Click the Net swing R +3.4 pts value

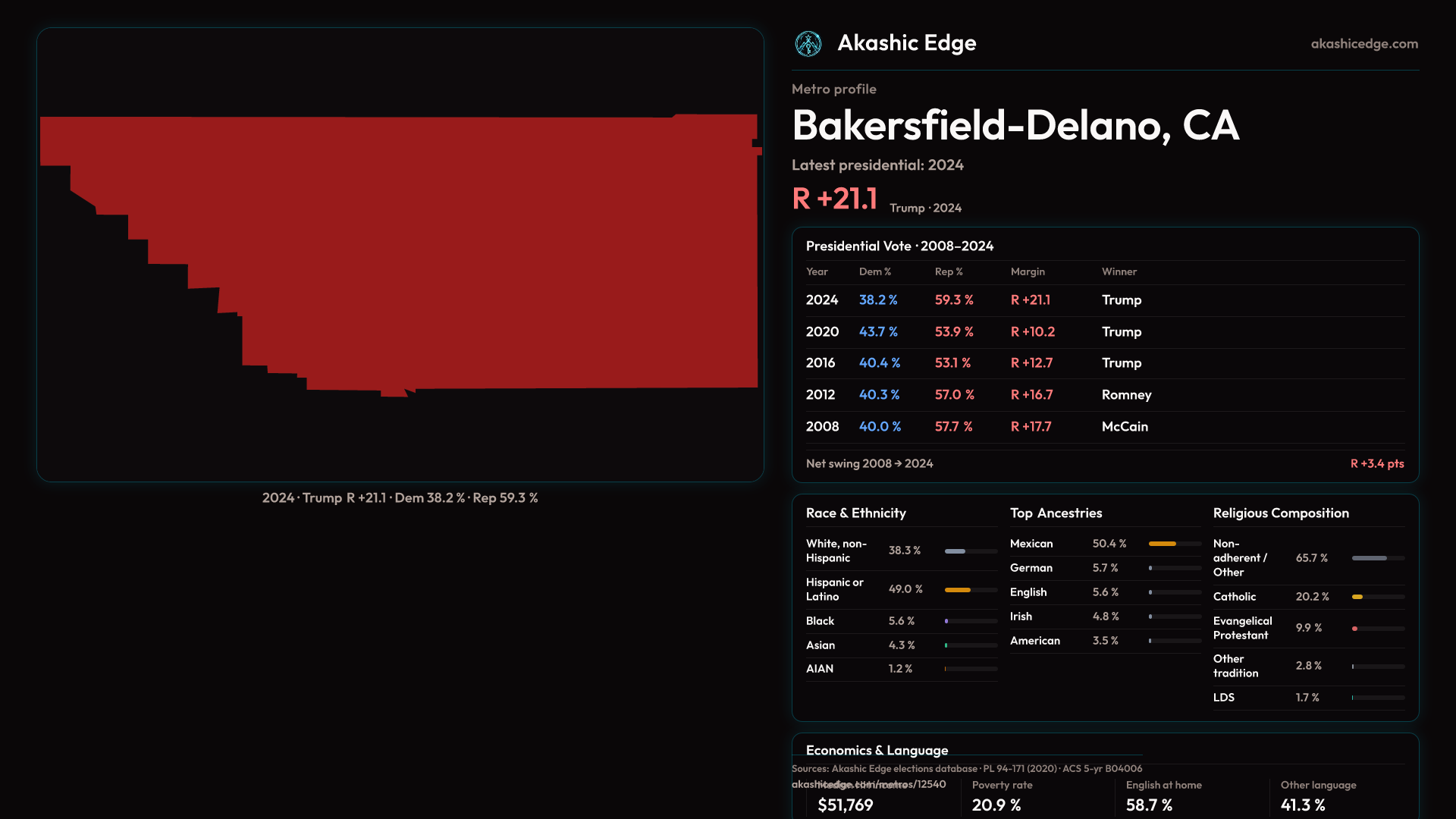pos(1376,463)
